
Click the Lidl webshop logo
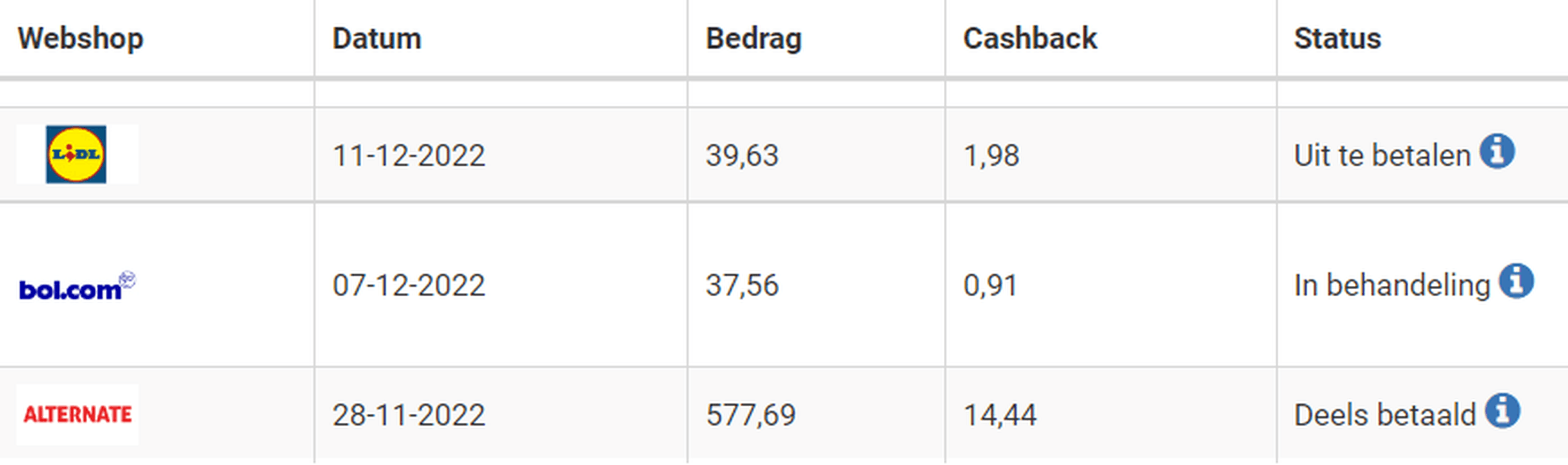click(x=76, y=154)
